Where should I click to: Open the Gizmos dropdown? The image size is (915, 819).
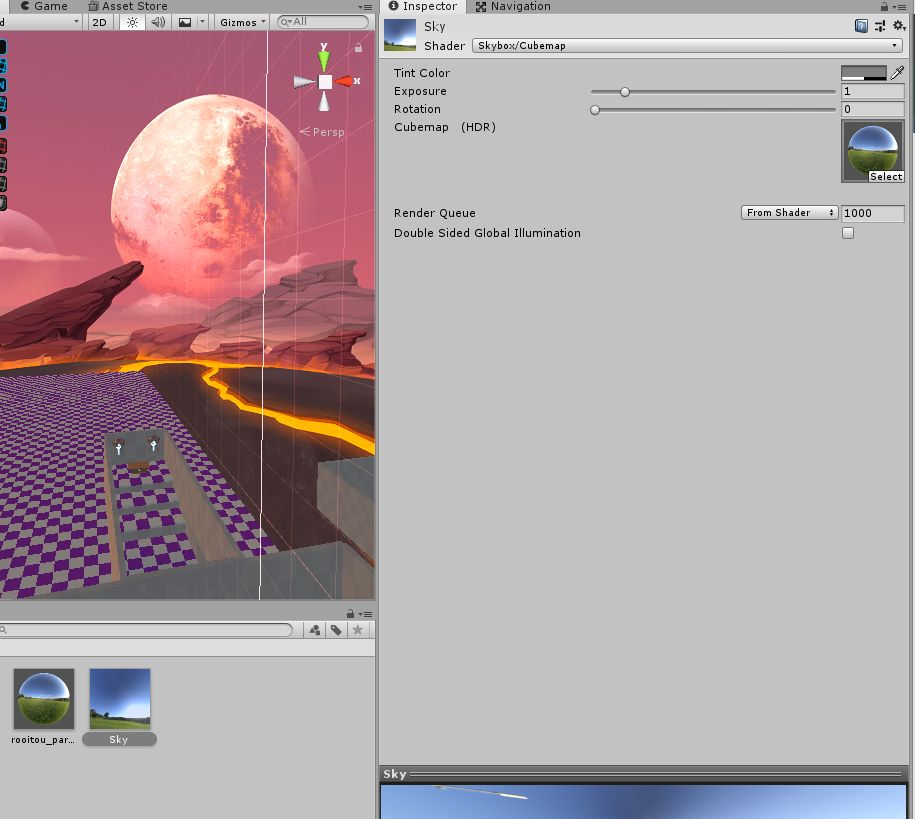coord(240,22)
